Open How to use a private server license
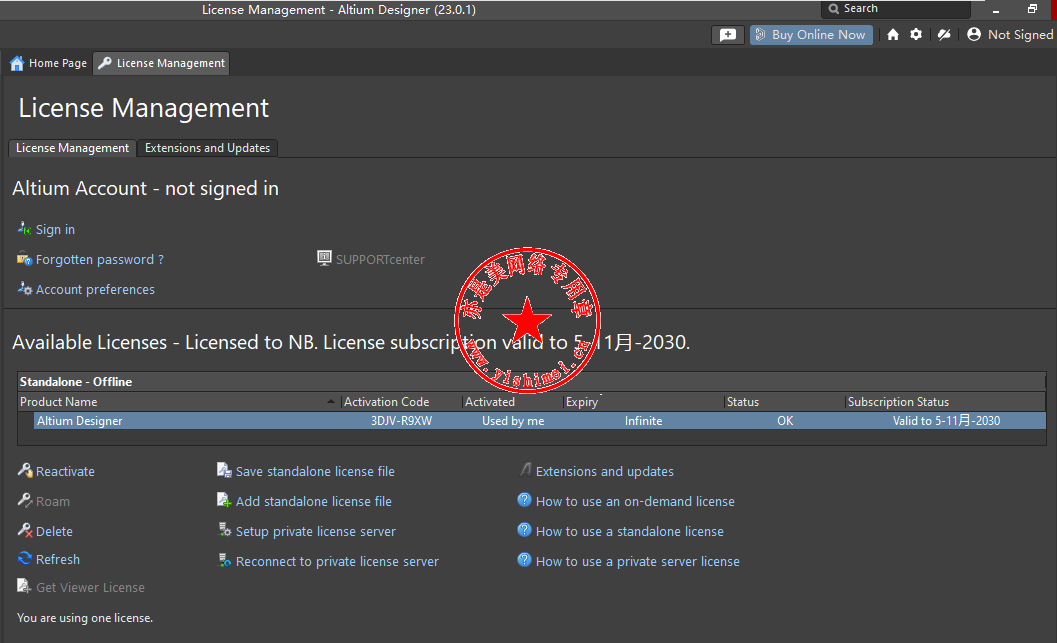 [x=638, y=561]
